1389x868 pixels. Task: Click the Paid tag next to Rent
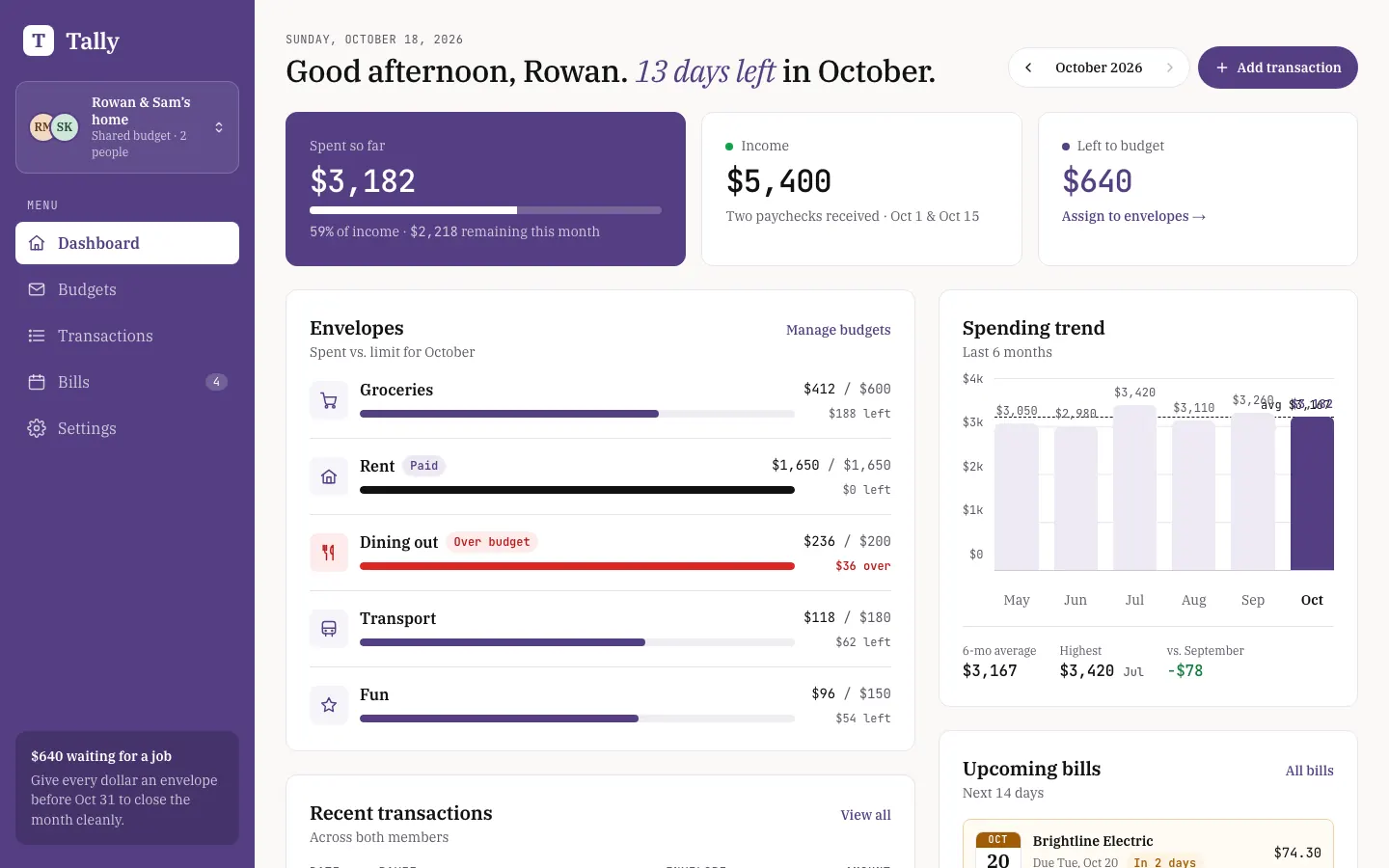tap(423, 466)
